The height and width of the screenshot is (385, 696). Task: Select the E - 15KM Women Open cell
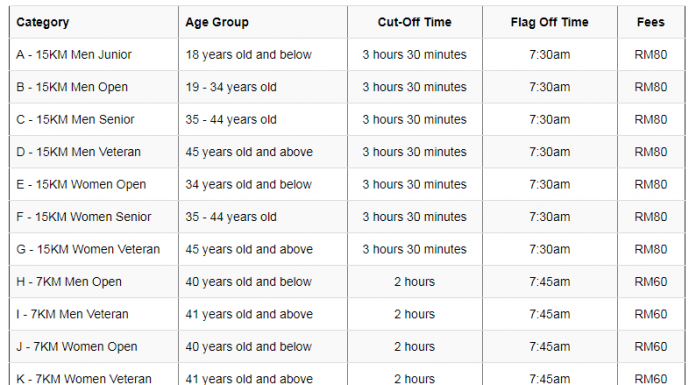[x=94, y=184]
